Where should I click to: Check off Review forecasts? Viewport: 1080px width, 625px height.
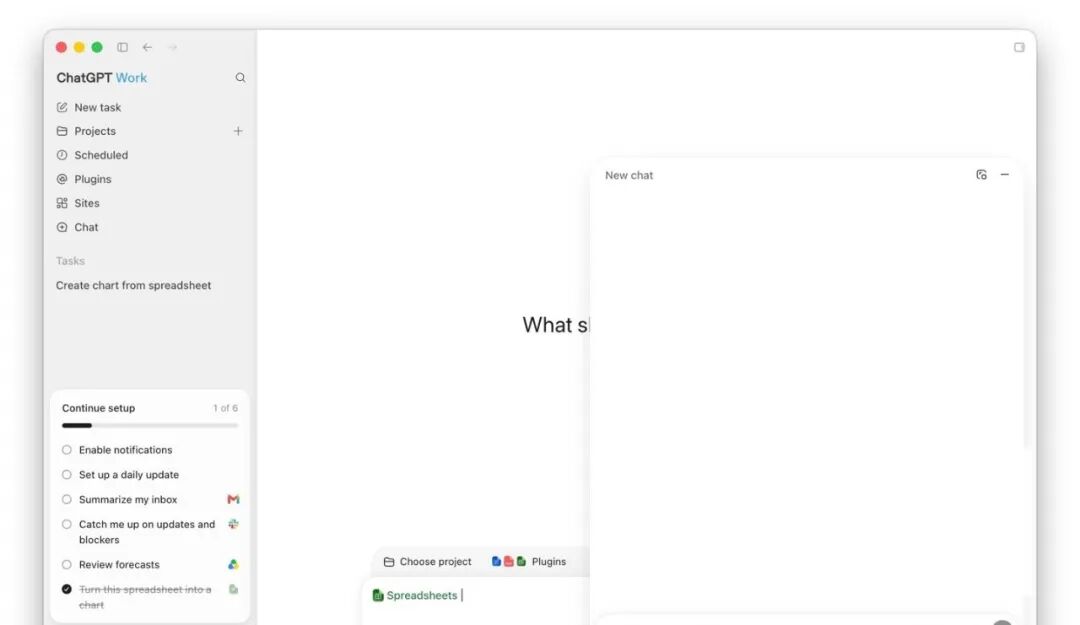pyautogui.click(x=67, y=564)
